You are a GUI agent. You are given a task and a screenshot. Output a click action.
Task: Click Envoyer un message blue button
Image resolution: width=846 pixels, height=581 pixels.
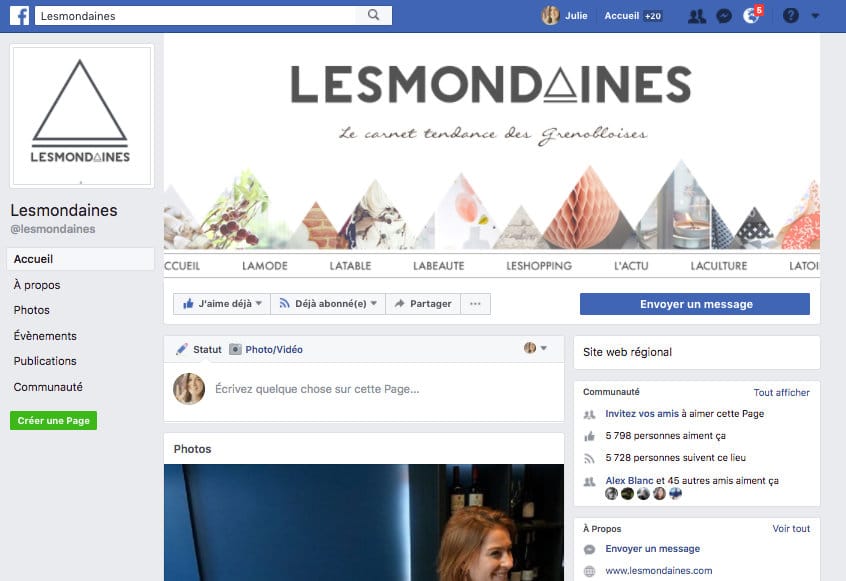pos(694,304)
